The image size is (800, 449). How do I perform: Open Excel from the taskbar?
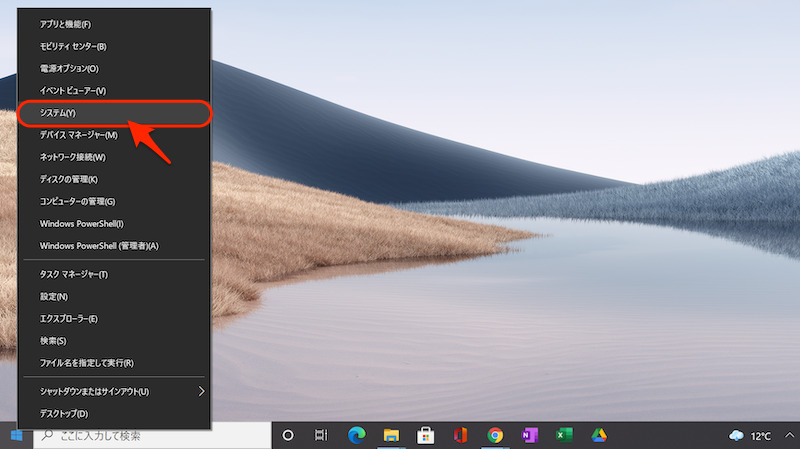(x=564, y=436)
